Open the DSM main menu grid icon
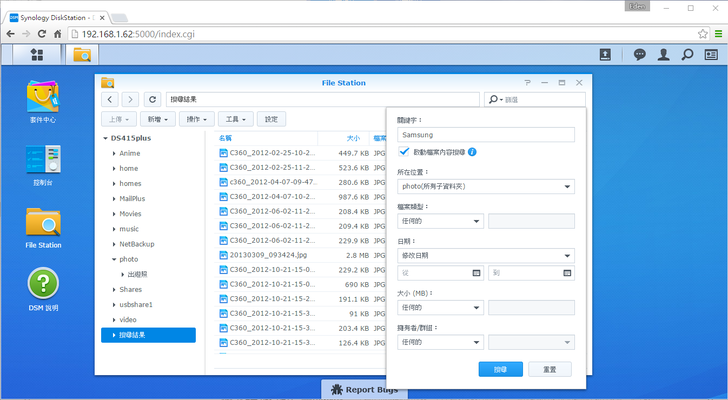Viewport: 728px width, 400px height. coord(37,54)
